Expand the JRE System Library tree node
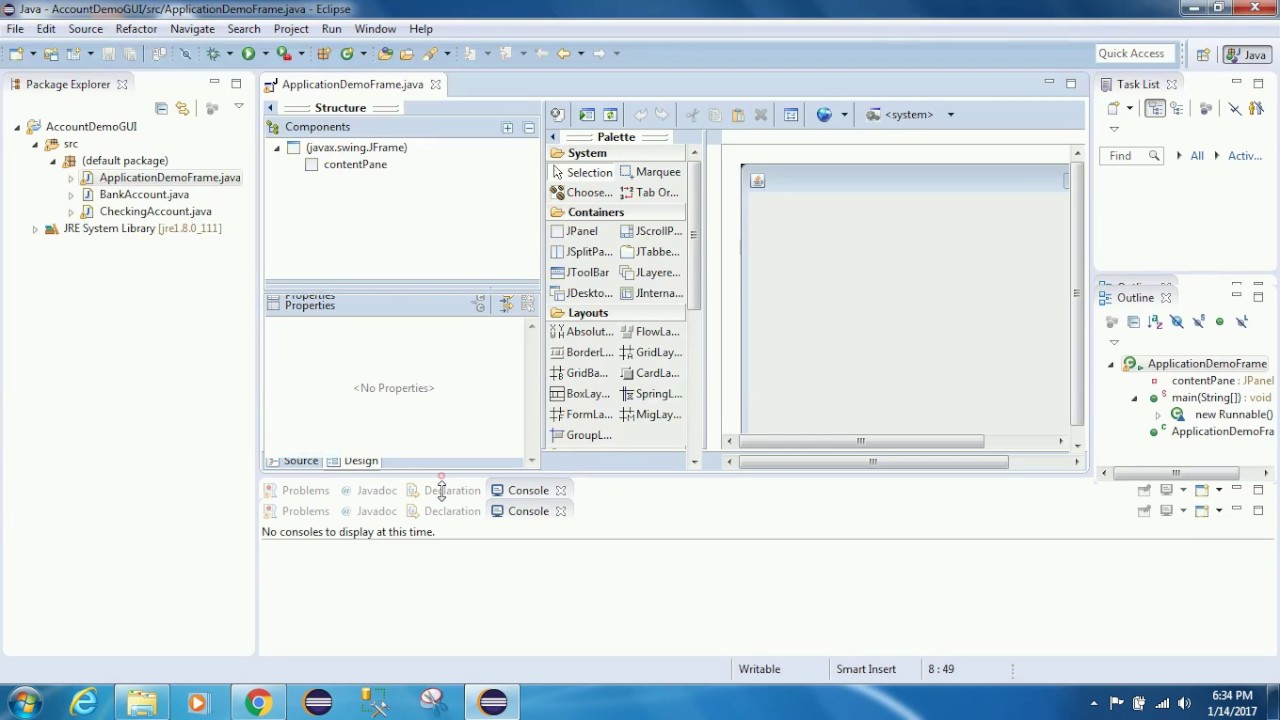This screenshot has height=720, width=1280. coord(35,229)
